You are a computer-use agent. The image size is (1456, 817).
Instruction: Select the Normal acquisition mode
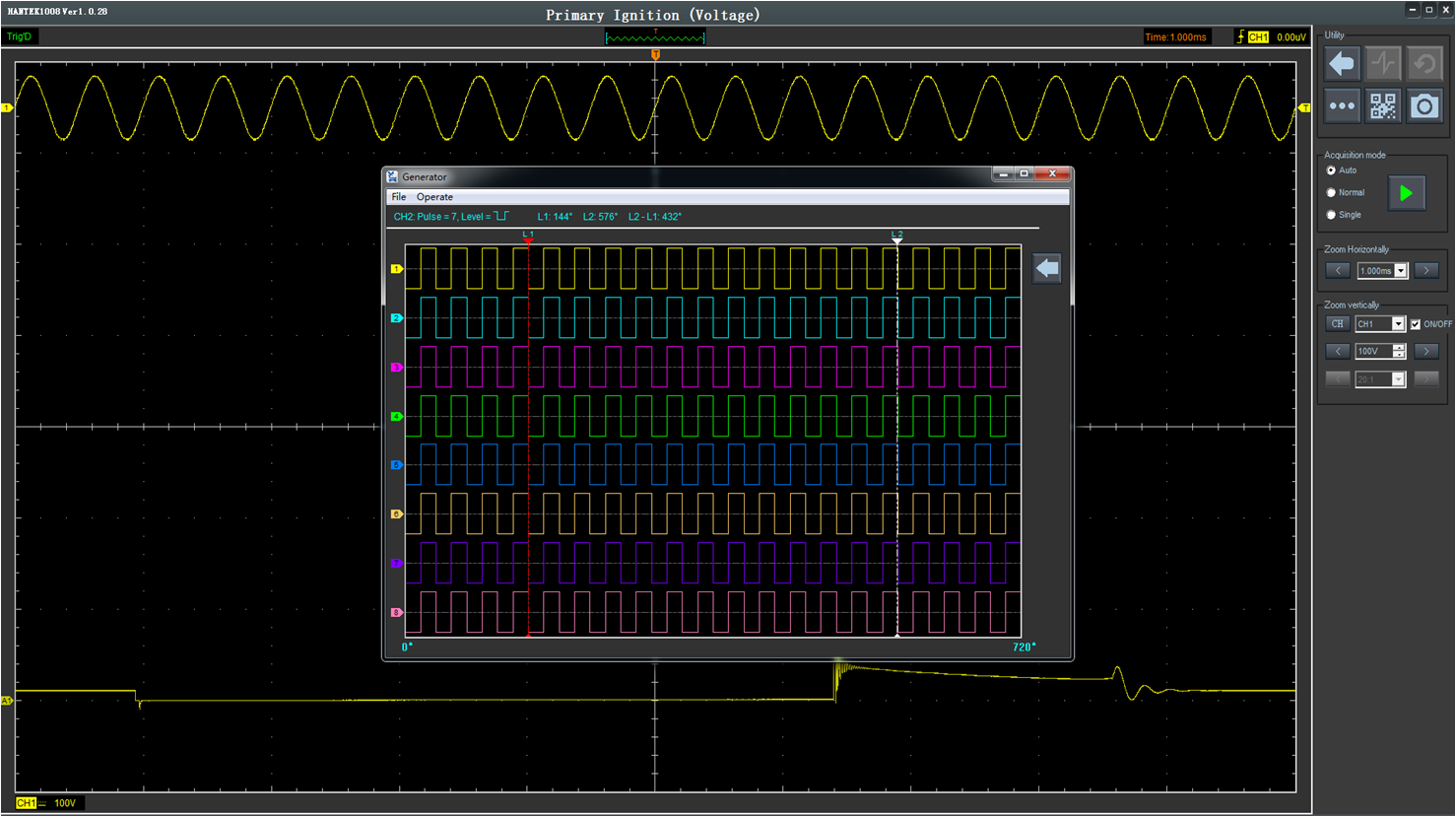click(x=1332, y=193)
